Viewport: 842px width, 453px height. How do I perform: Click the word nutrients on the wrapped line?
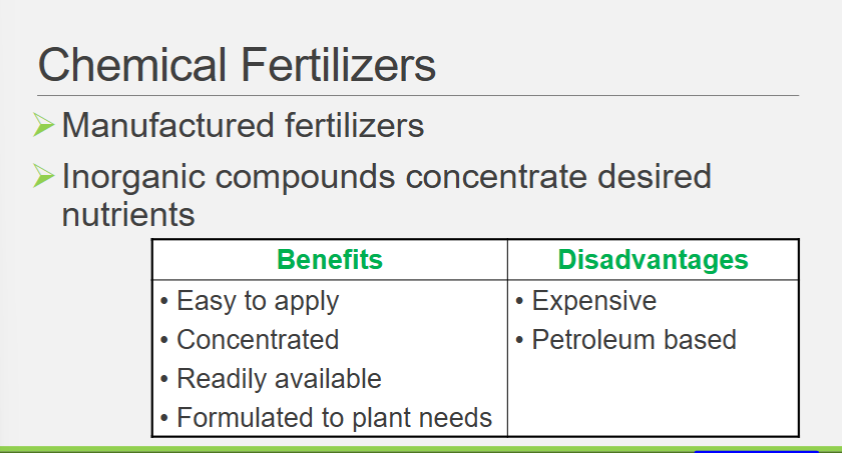click(128, 214)
